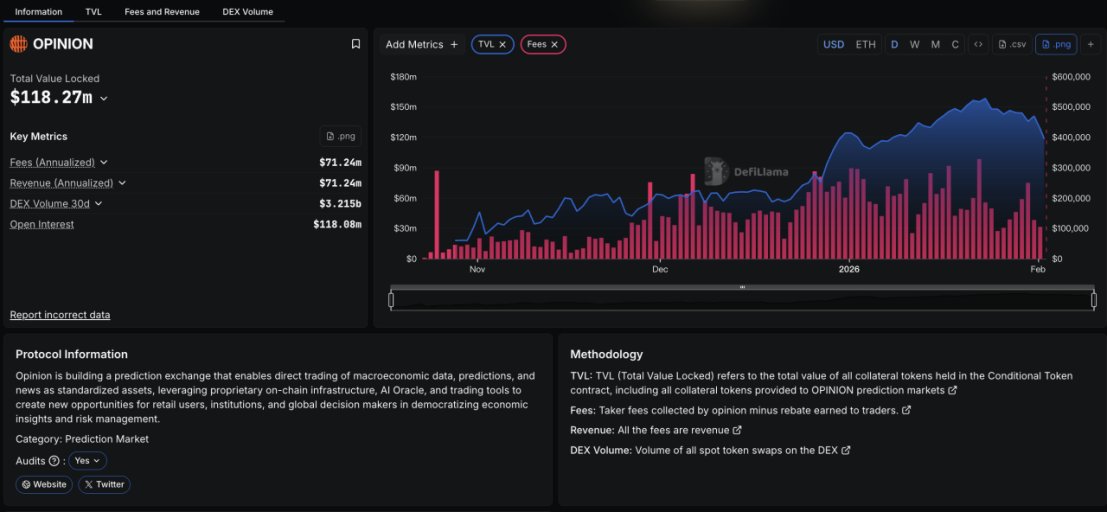Open the Add Metrics menu
The width and height of the screenshot is (1108, 512).
[422, 44]
